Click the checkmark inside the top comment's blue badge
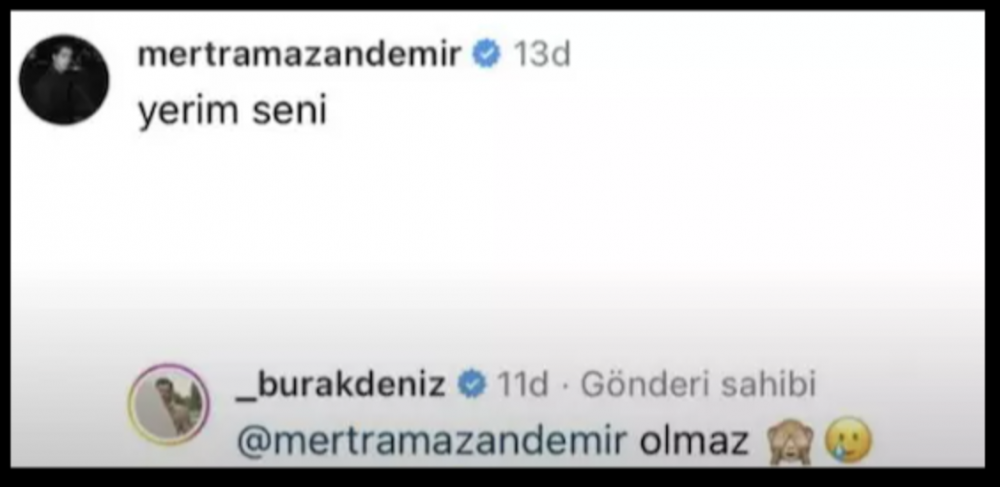 (487, 55)
